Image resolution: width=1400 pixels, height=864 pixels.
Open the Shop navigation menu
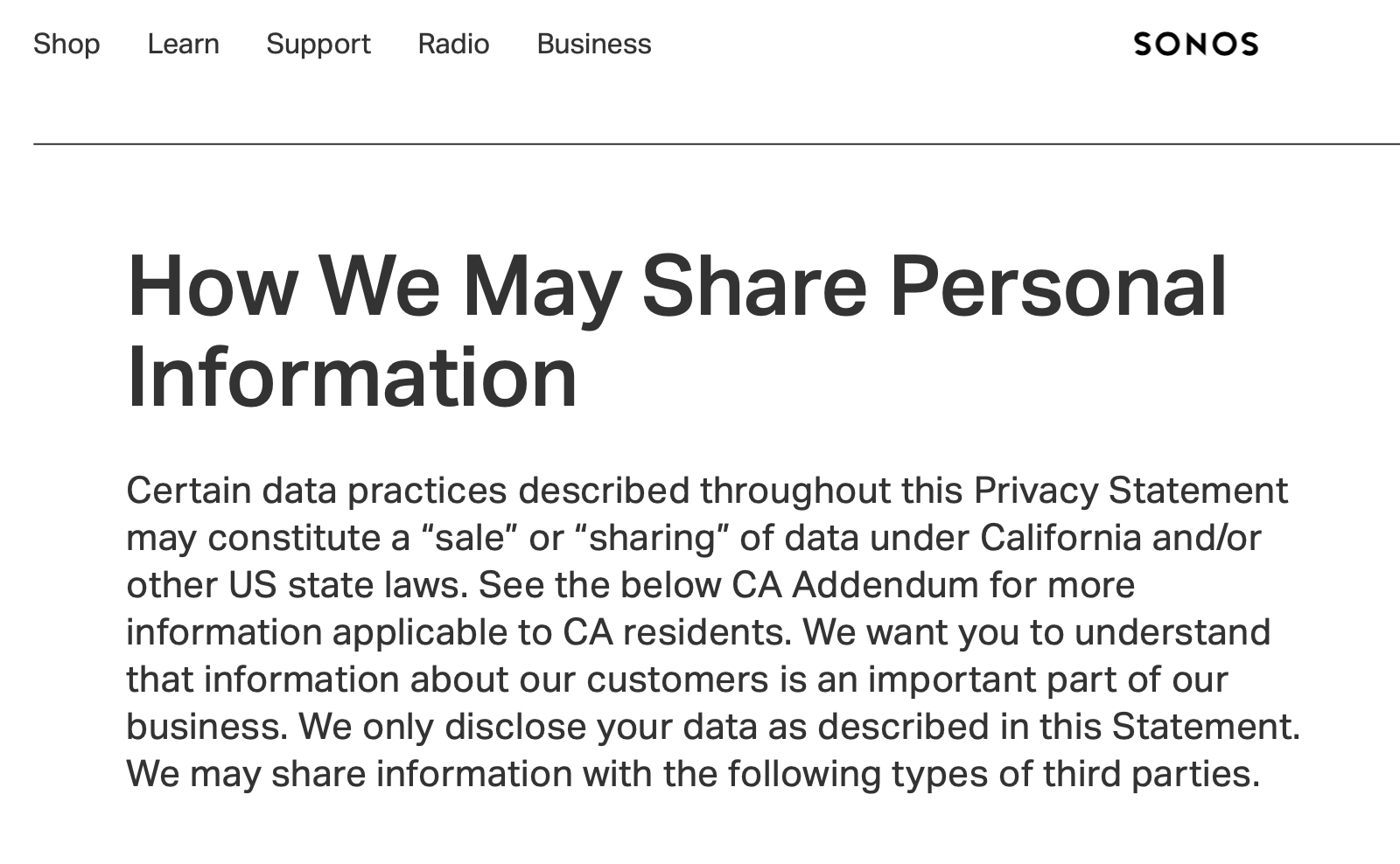[x=66, y=44]
